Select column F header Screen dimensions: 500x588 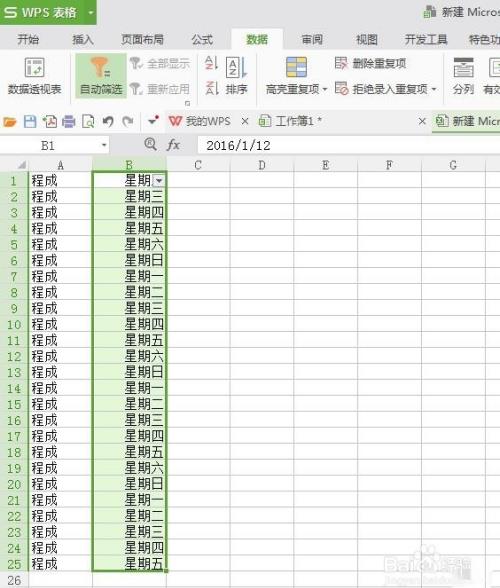point(389,165)
